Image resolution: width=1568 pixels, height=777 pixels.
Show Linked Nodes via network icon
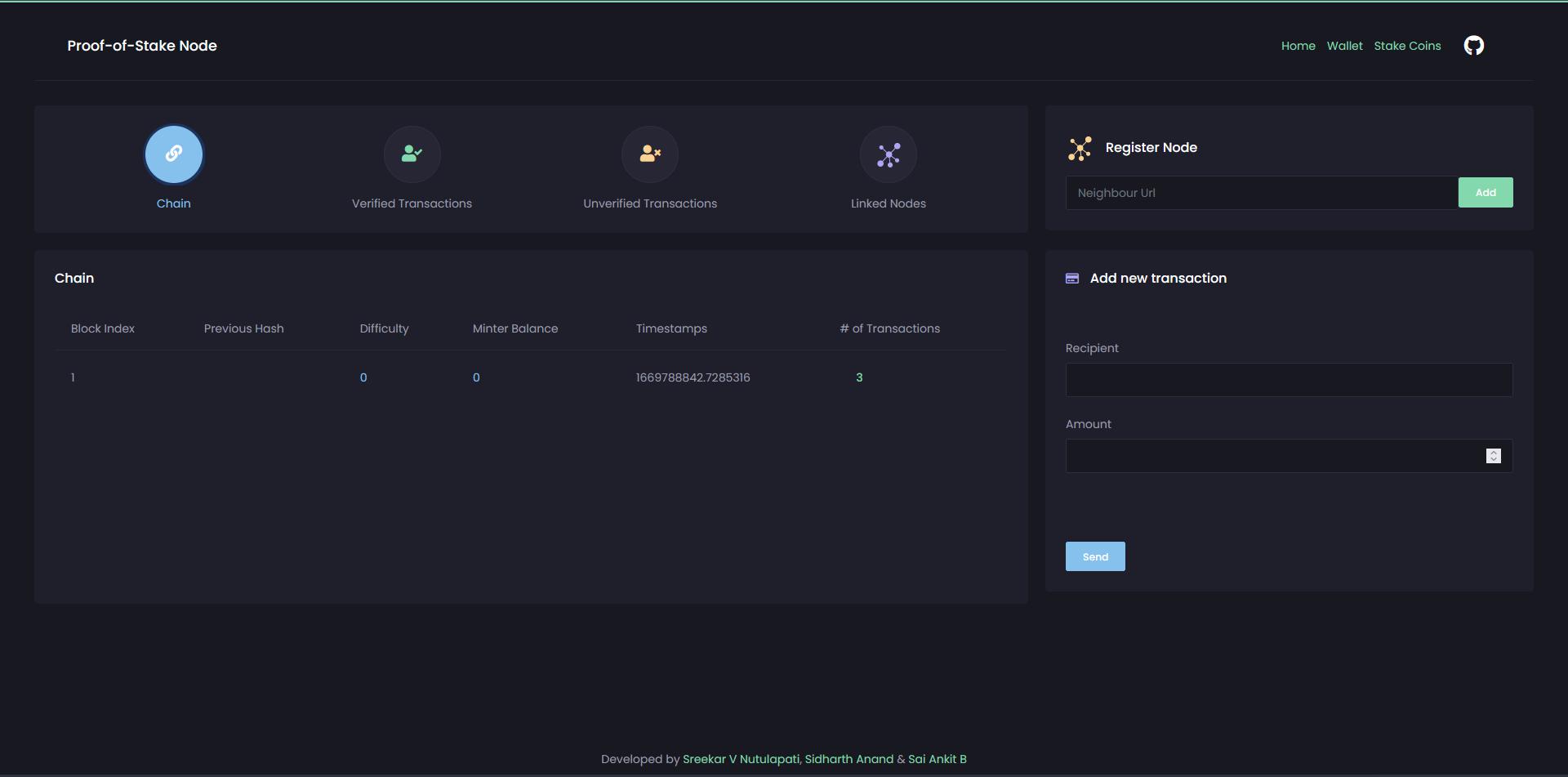(889, 154)
